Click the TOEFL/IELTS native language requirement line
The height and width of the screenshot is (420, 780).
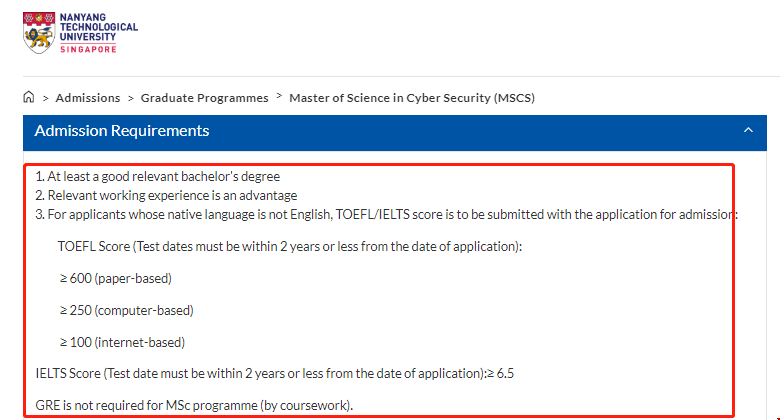pyautogui.click(x=386, y=214)
